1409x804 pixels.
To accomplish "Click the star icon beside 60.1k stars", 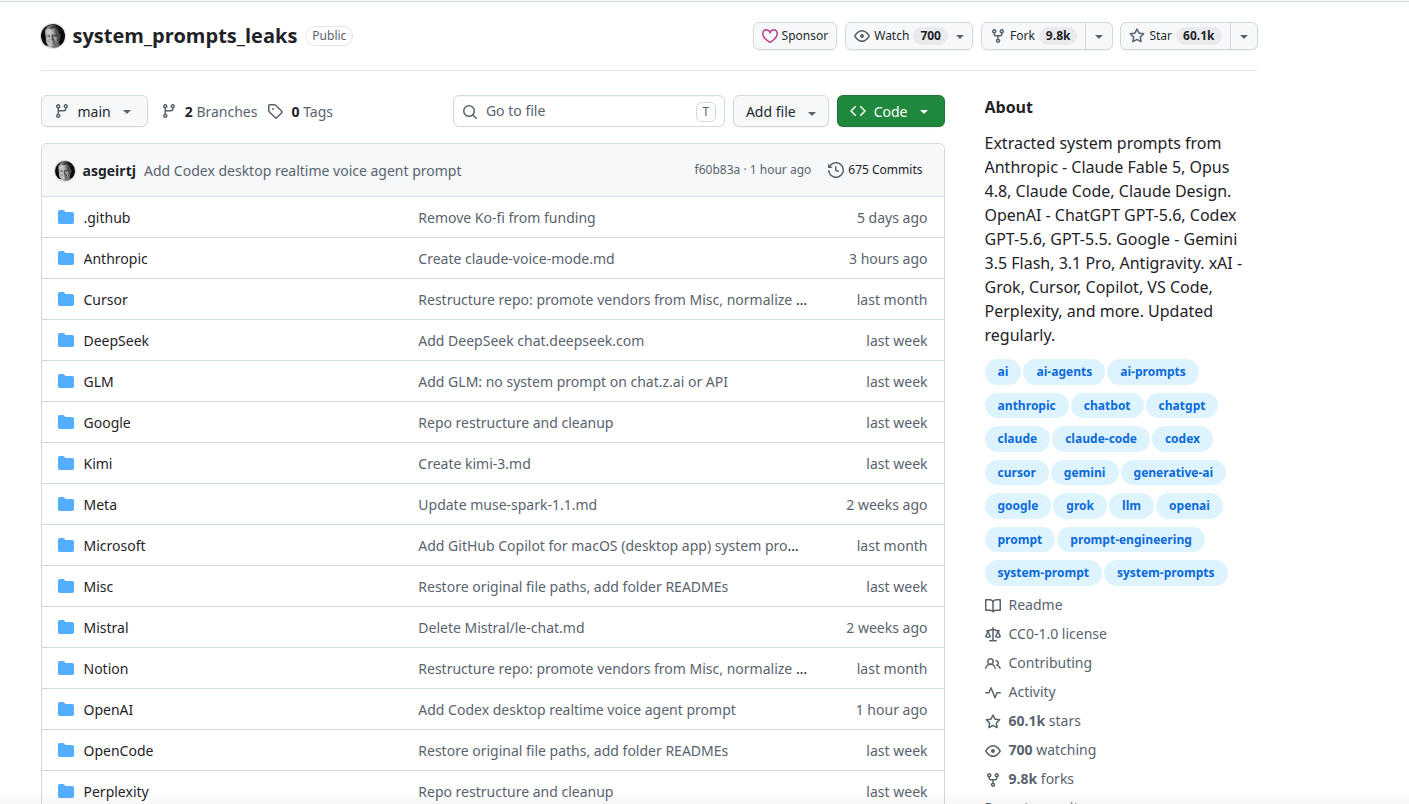I will click(993, 721).
